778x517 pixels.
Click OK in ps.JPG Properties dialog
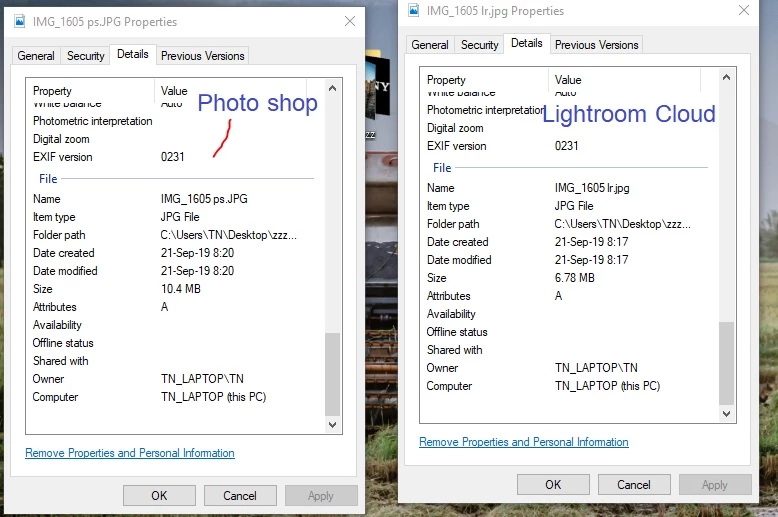pyautogui.click(x=159, y=496)
